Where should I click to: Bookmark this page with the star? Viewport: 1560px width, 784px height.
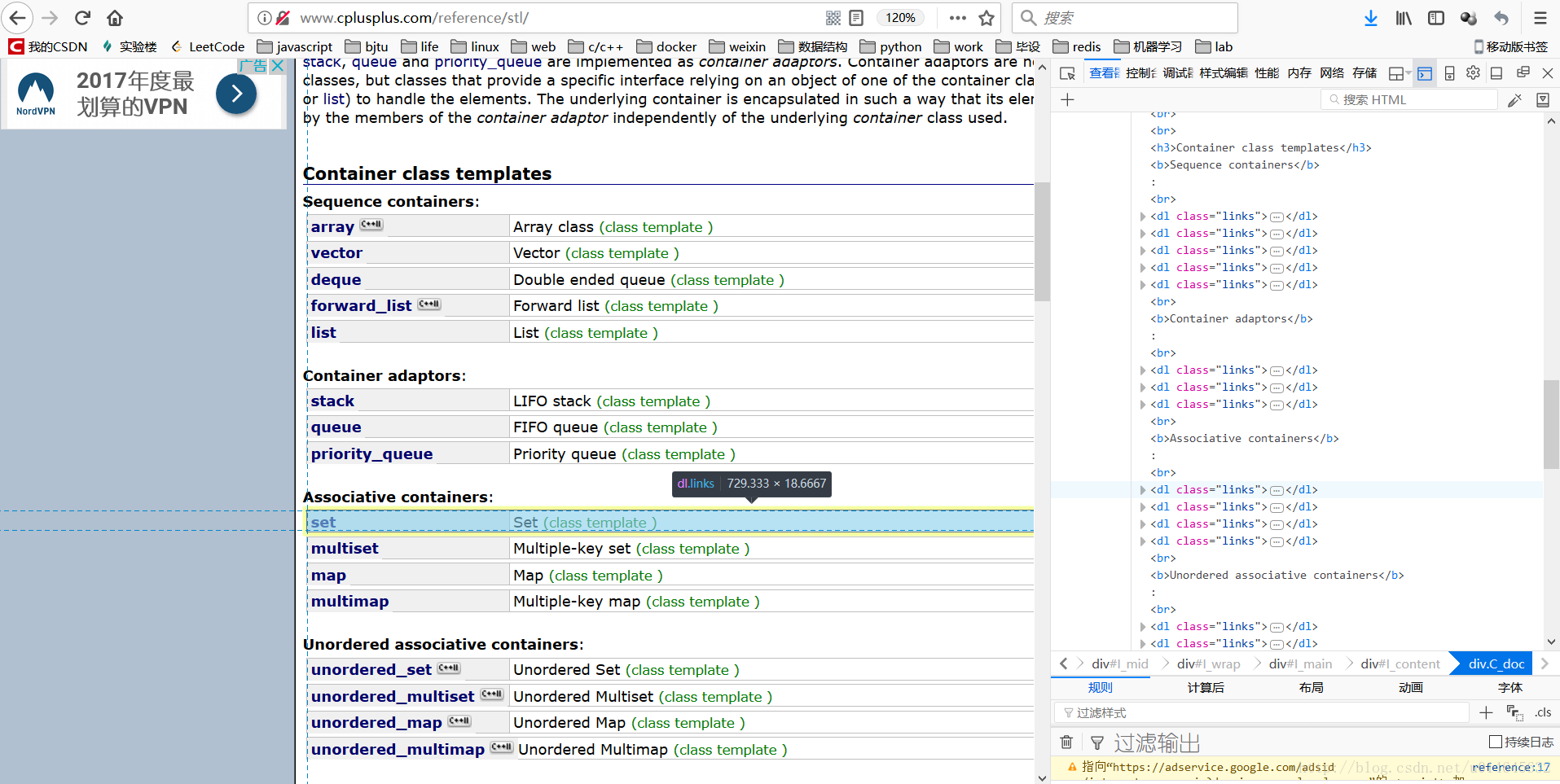[987, 18]
